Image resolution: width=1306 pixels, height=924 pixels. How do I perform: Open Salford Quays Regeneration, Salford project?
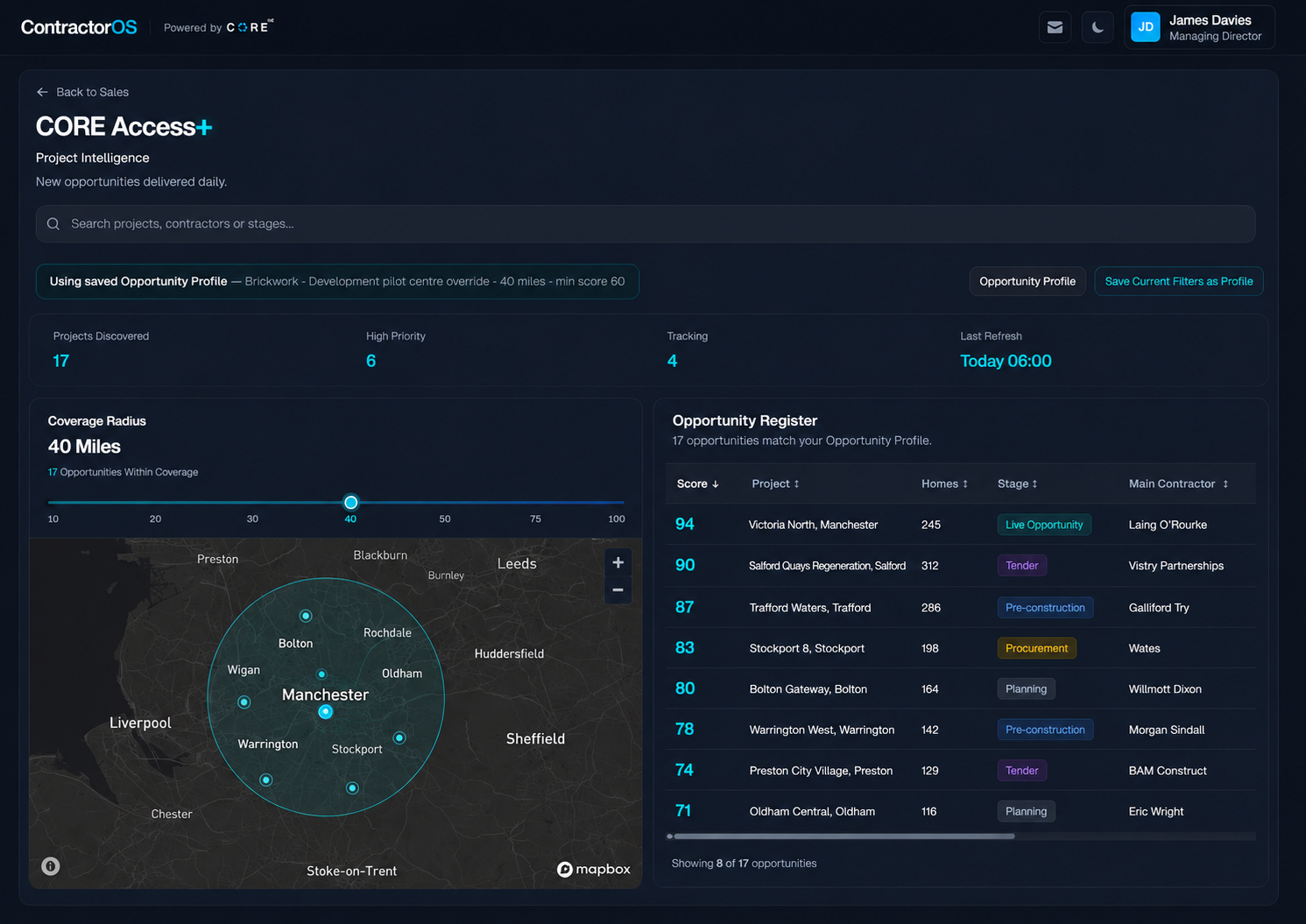[x=827, y=566]
